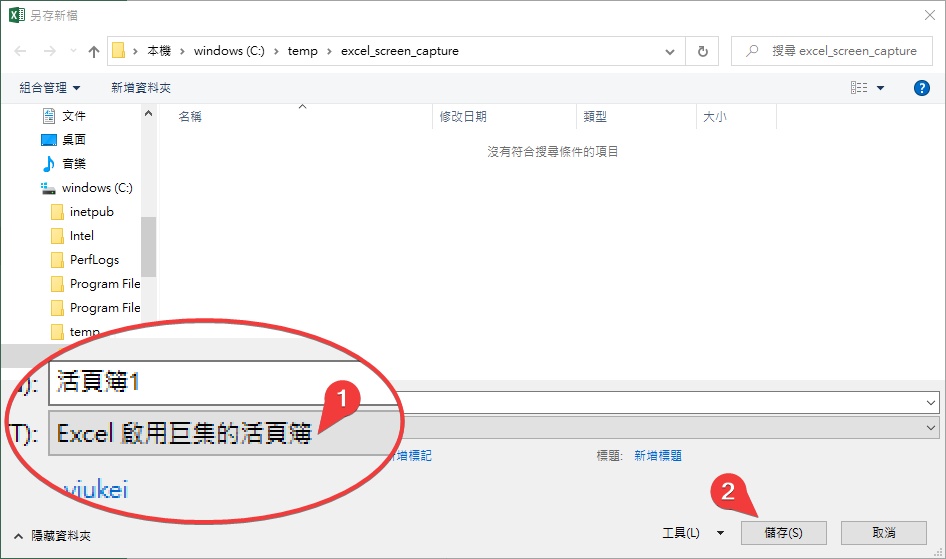Open the PerfLogs folder in tree
946x559 pixels.
[x=94, y=259]
